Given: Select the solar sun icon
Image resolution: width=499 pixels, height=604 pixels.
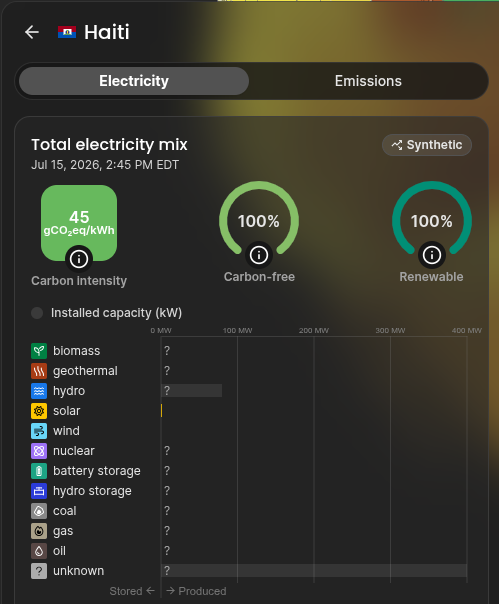Looking at the screenshot, I should click(x=39, y=411).
